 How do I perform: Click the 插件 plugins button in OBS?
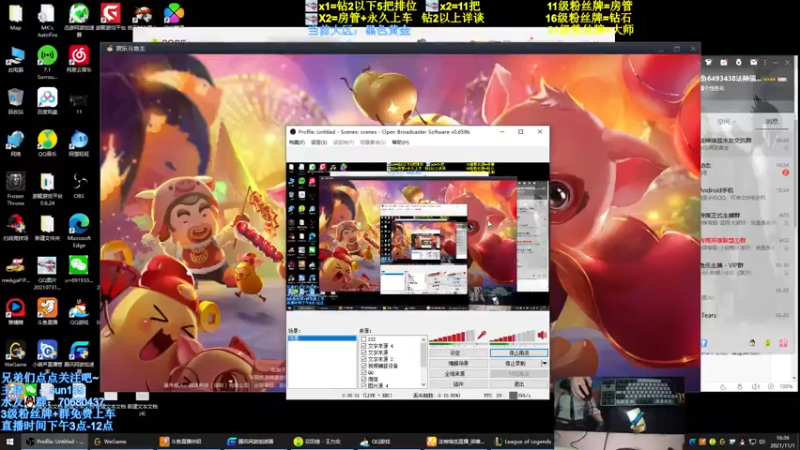tap(459, 384)
